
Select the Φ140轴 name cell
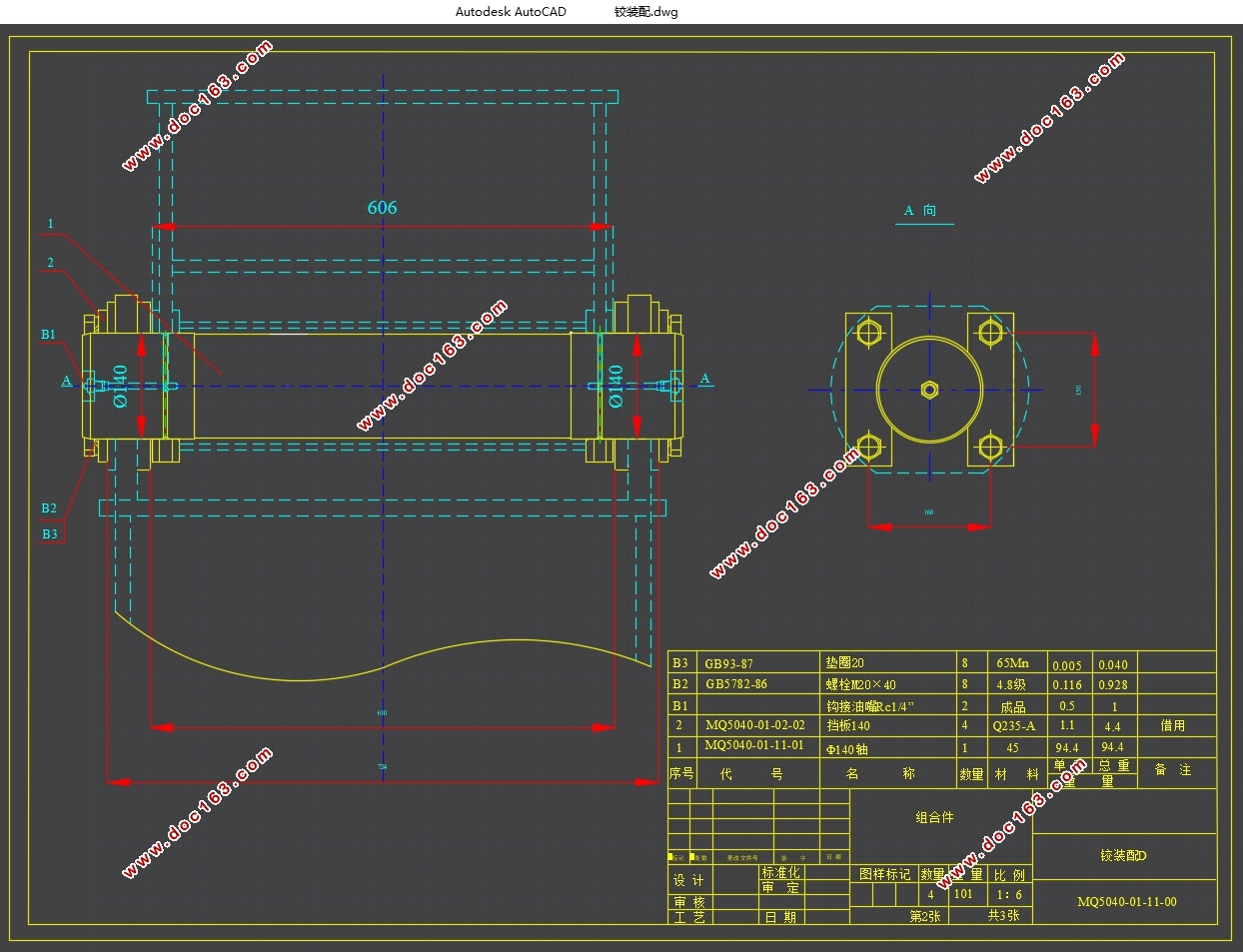[847, 749]
